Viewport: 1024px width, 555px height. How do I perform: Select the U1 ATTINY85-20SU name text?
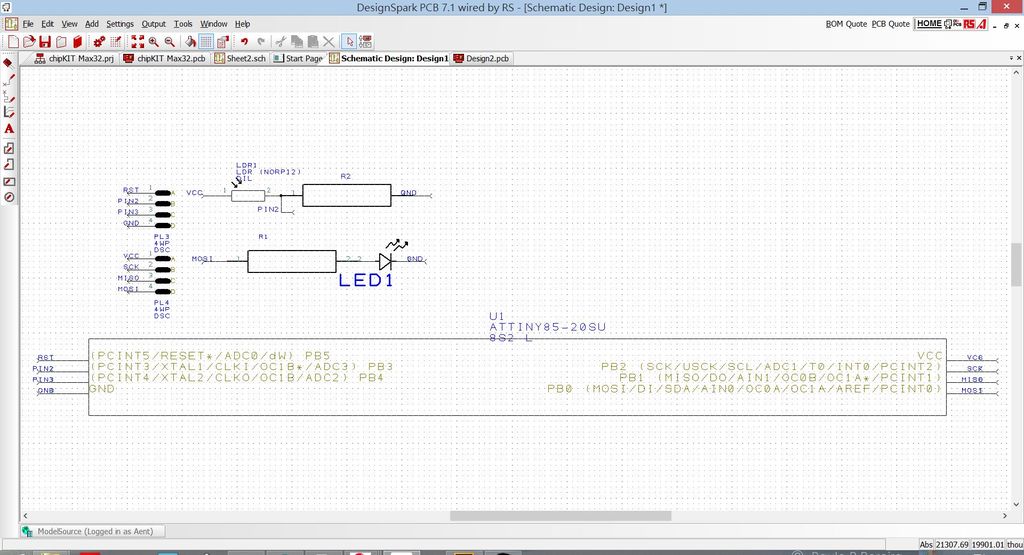tap(547, 327)
